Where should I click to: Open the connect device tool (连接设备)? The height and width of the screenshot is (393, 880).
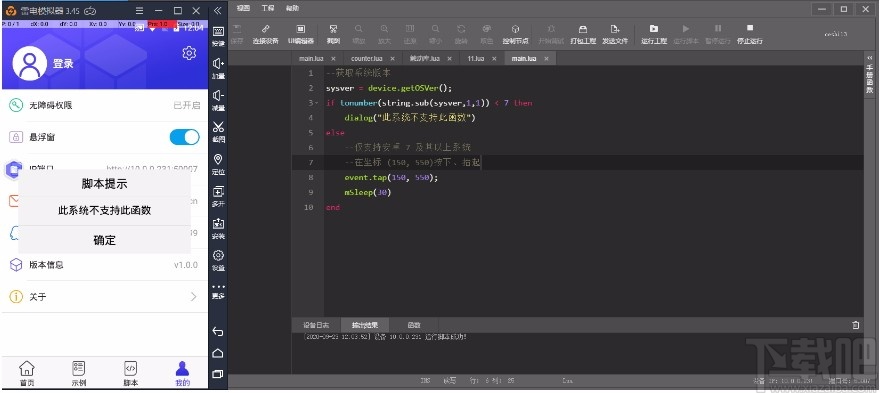[265, 34]
